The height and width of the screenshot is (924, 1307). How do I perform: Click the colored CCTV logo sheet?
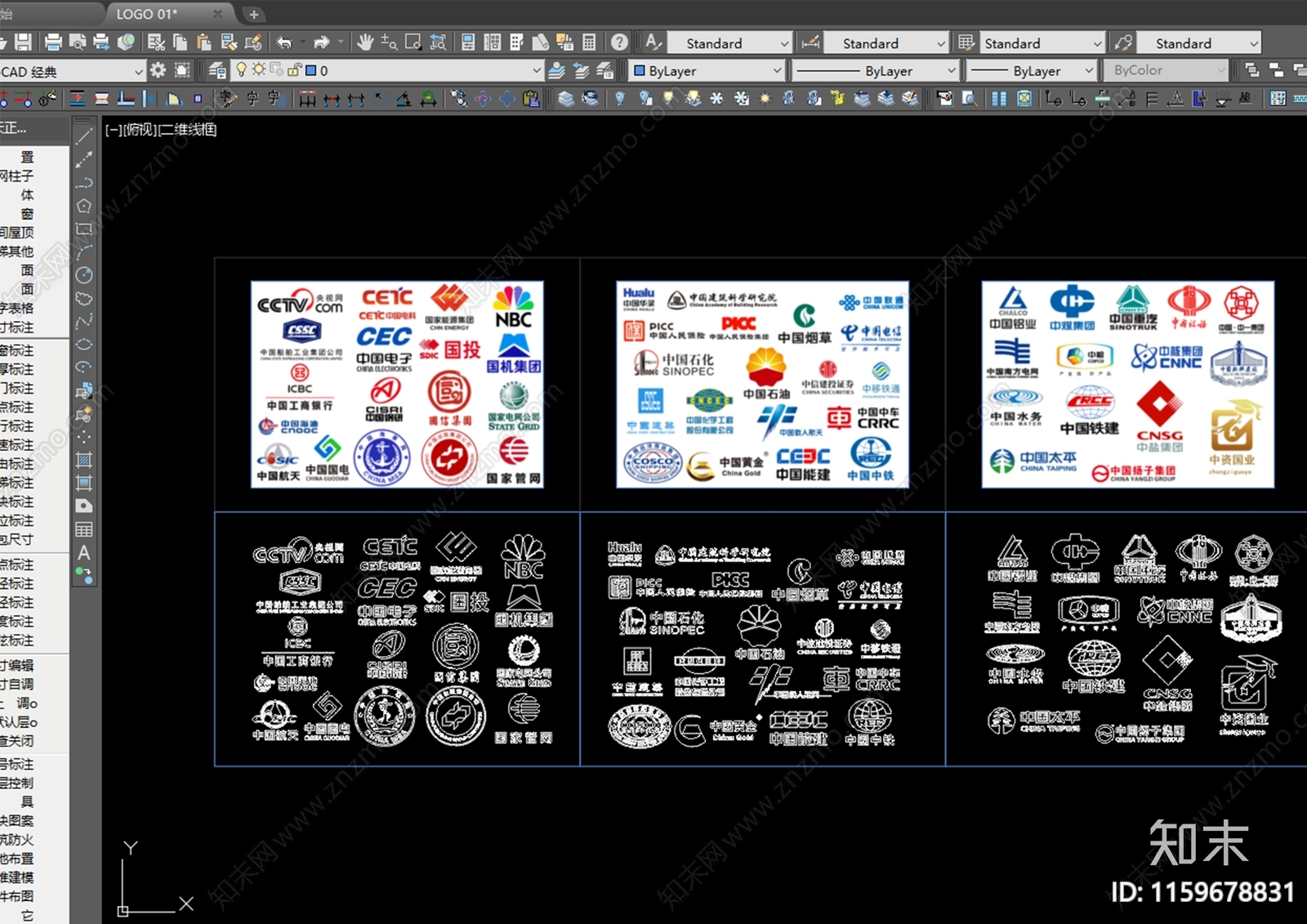[397, 385]
